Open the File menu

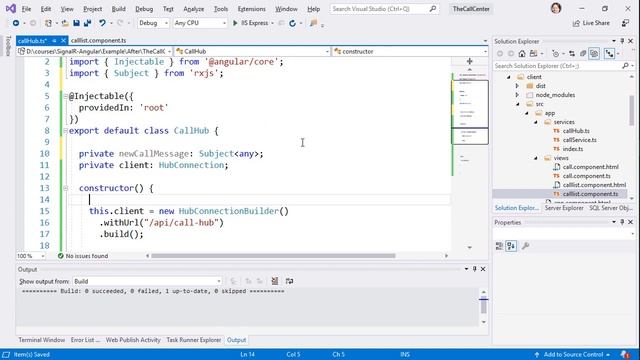point(26,9)
